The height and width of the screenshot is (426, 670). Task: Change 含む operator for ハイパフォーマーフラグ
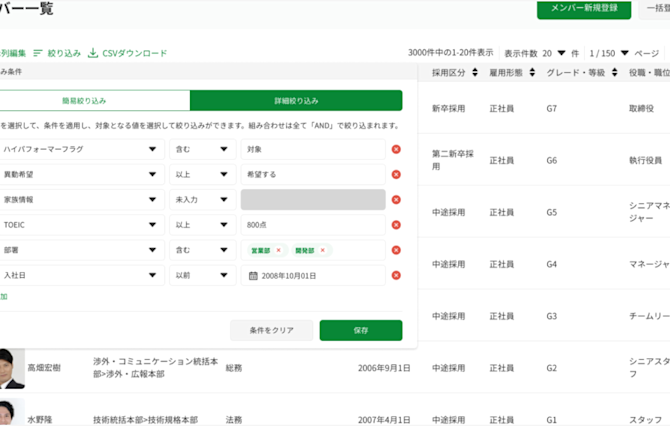point(203,149)
